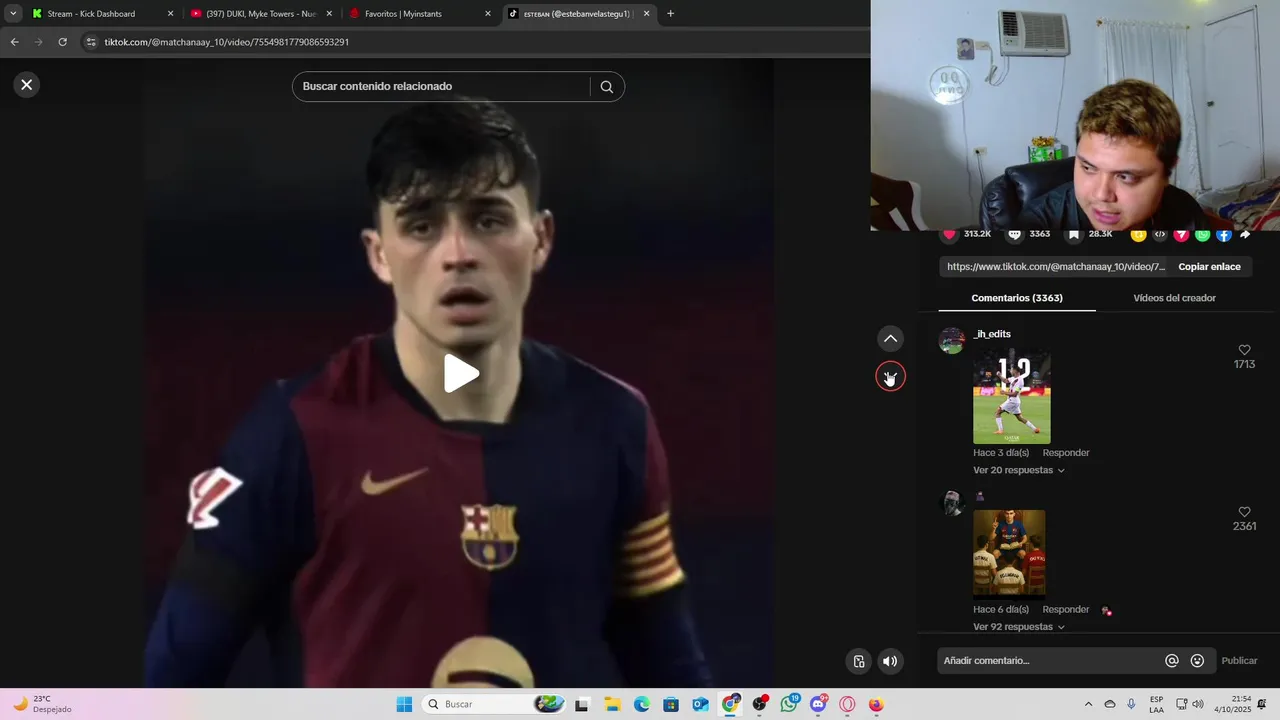Share video to Facebook
The height and width of the screenshot is (720, 1280).
tap(1224, 235)
